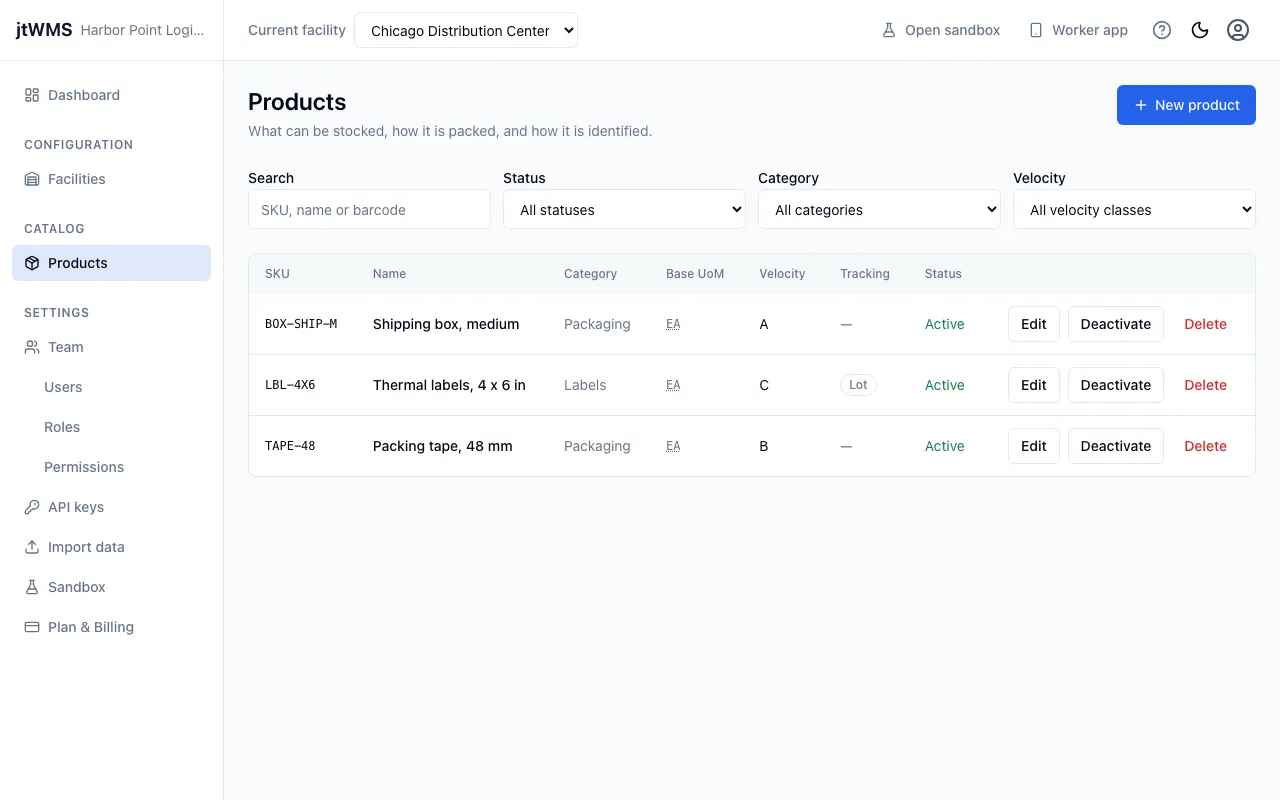Click the Products box icon

click(32, 263)
